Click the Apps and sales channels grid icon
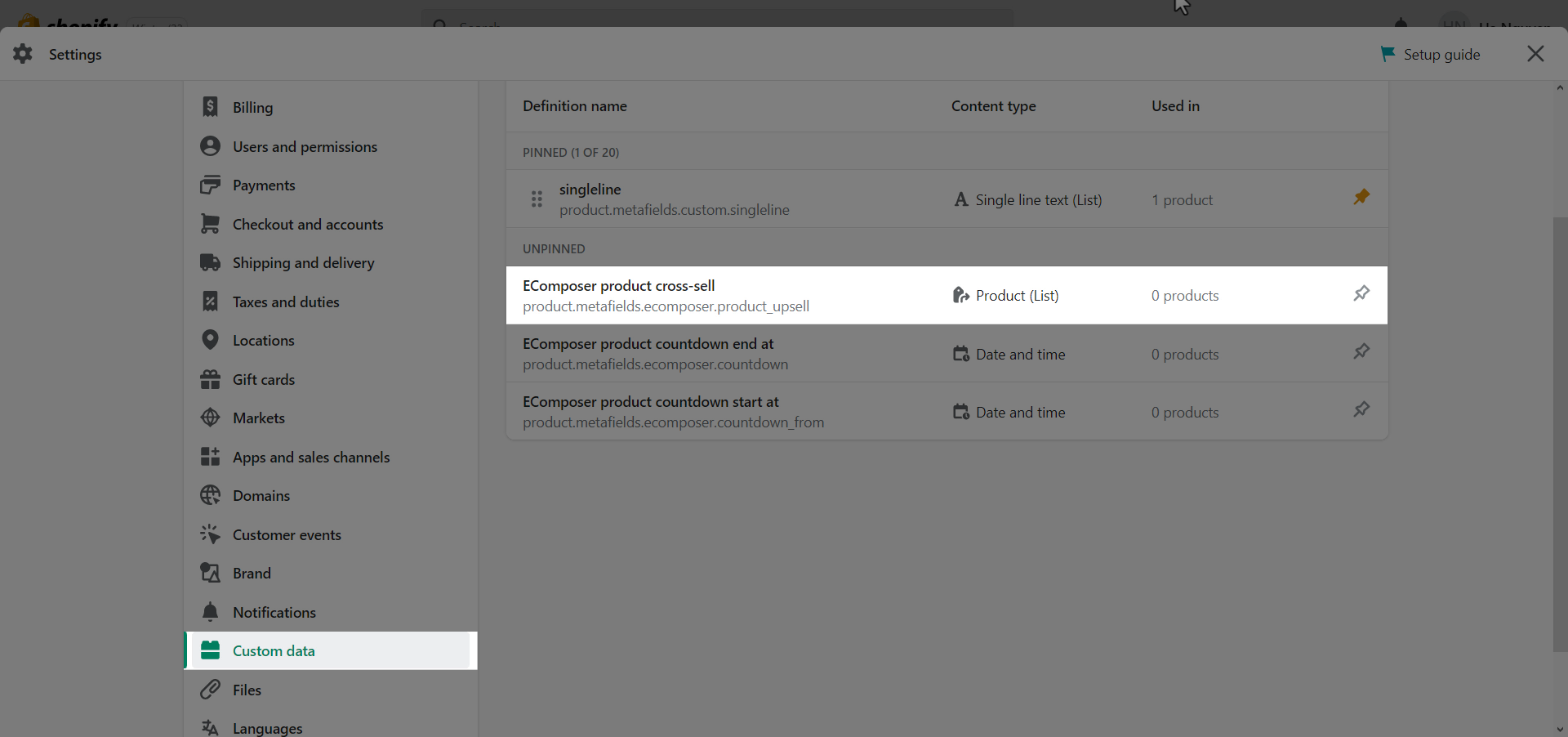Image resolution: width=1568 pixels, height=737 pixels. (210, 457)
